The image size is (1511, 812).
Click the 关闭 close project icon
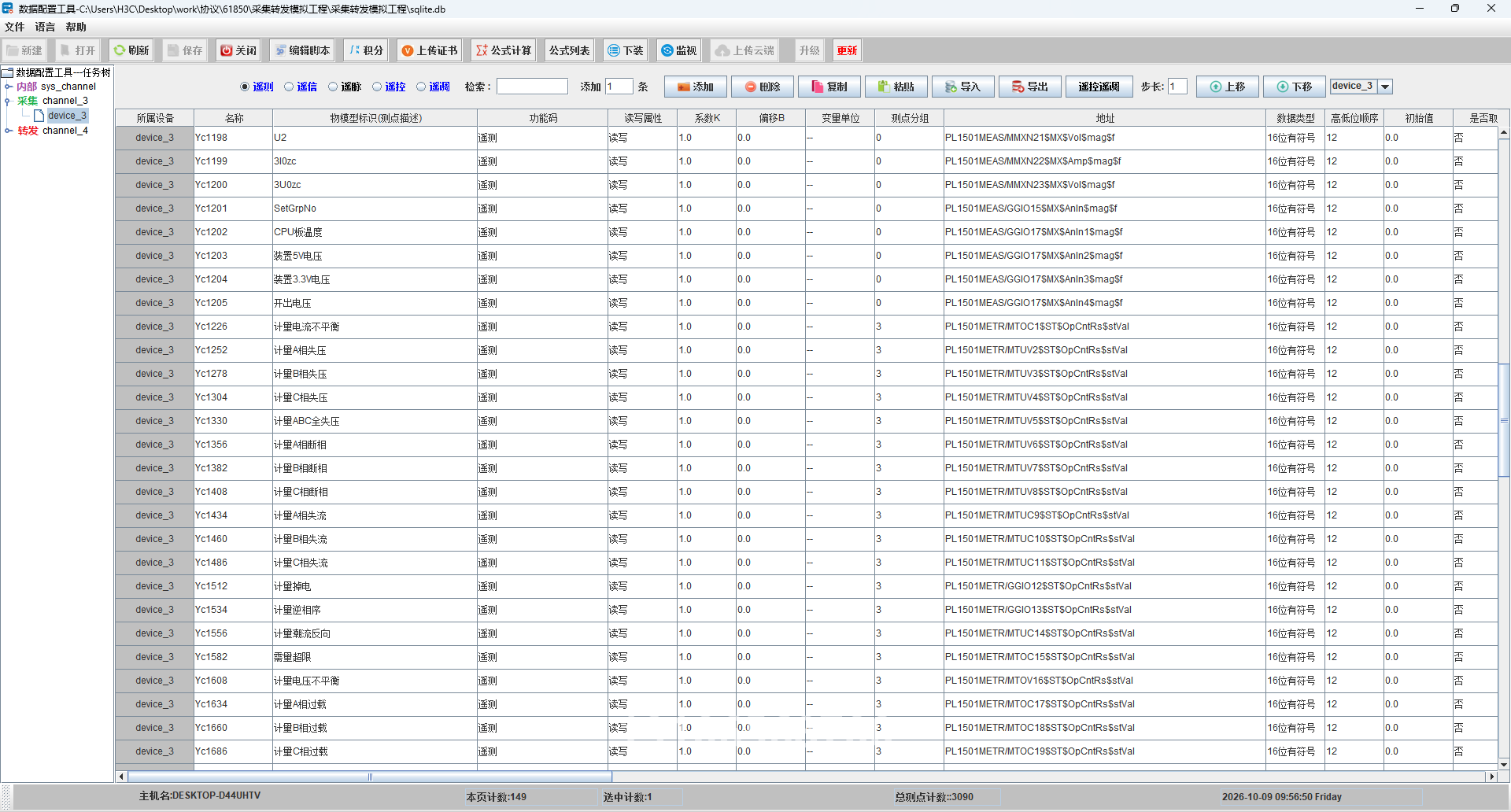(x=238, y=50)
